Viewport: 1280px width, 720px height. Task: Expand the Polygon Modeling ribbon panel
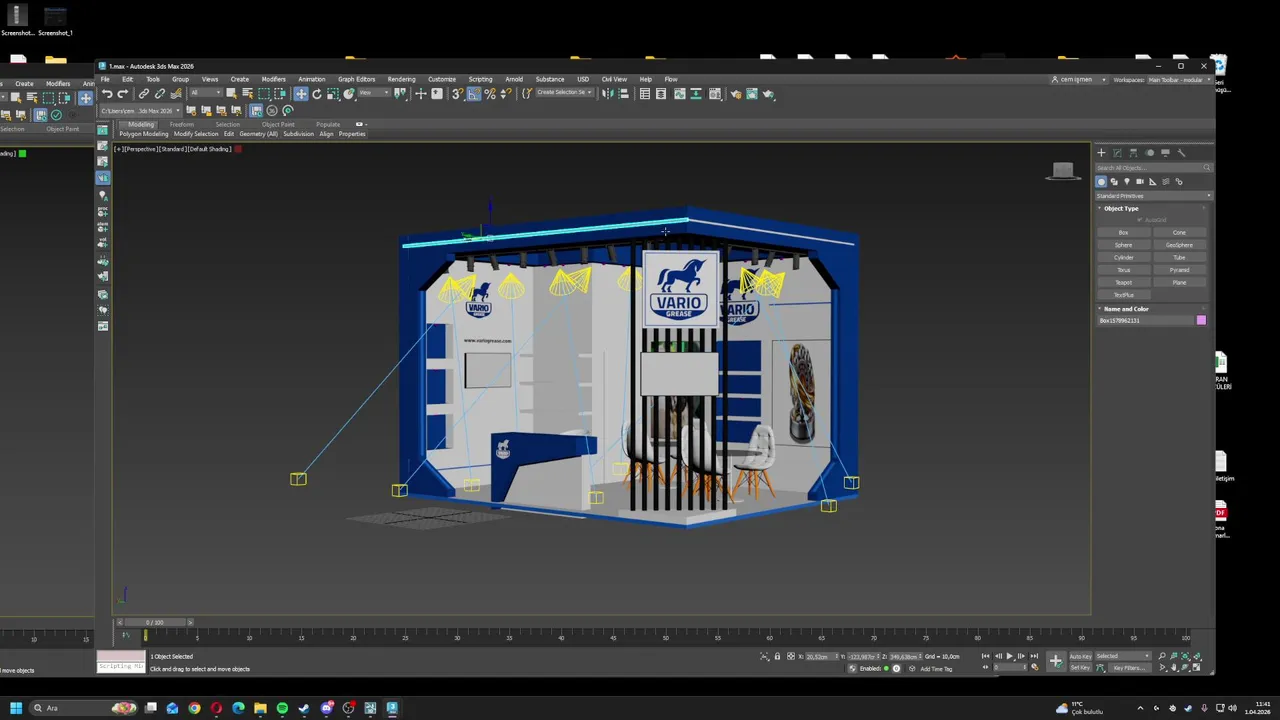coord(144,134)
